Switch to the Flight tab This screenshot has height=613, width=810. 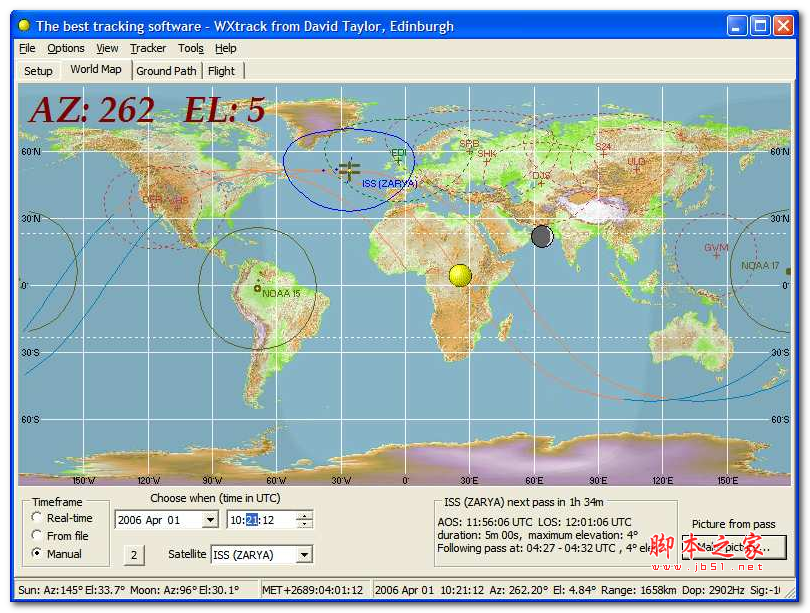[222, 71]
